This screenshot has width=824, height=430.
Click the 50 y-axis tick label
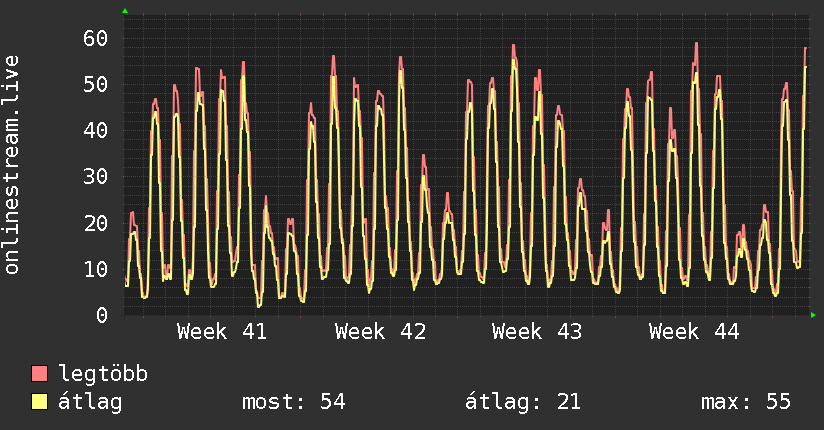coord(96,84)
